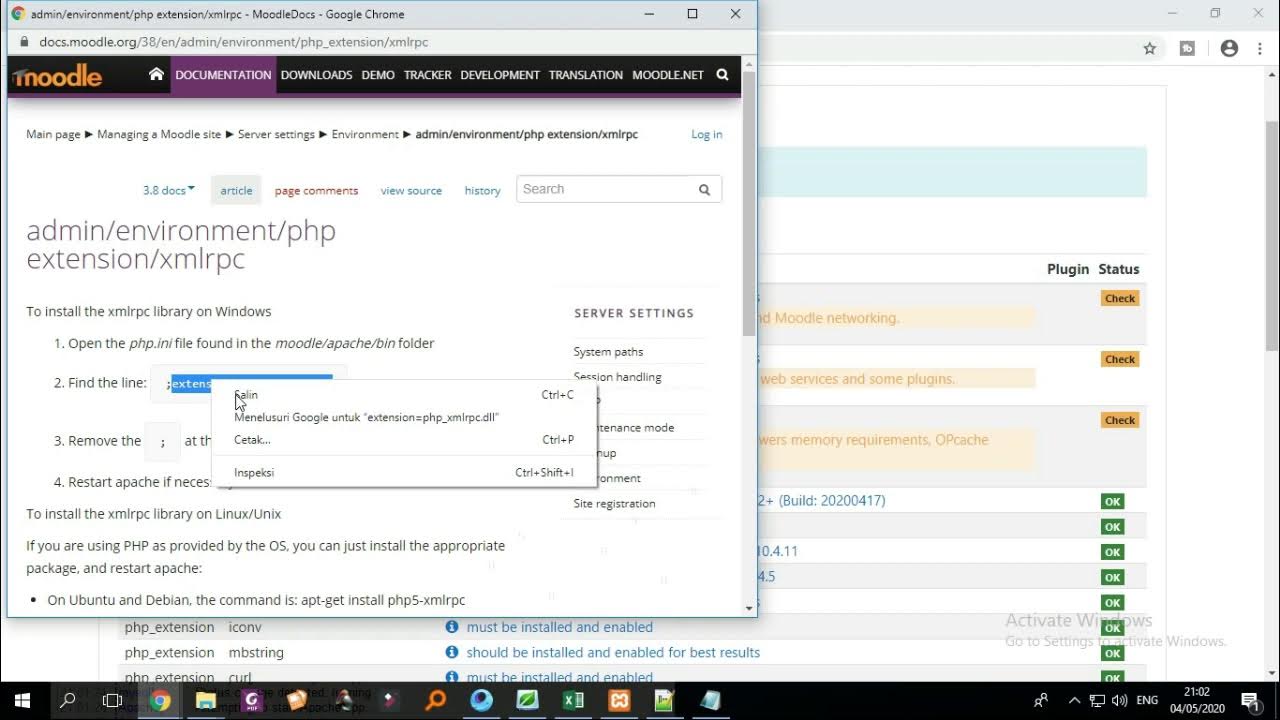This screenshot has width=1280, height=720.
Task: Open the three-dot Chrome menu in background window
Action: [x=1258, y=48]
